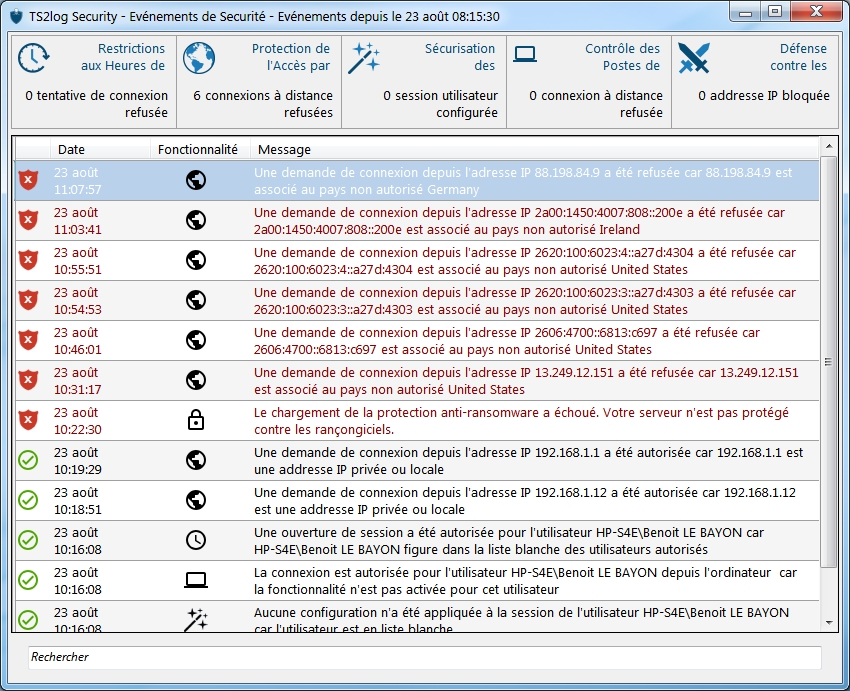The height and width of the screenshot is (691, 850).
Task: Click laptop feature icon in 10:16:08 row
Action: [x=196, y=580]
